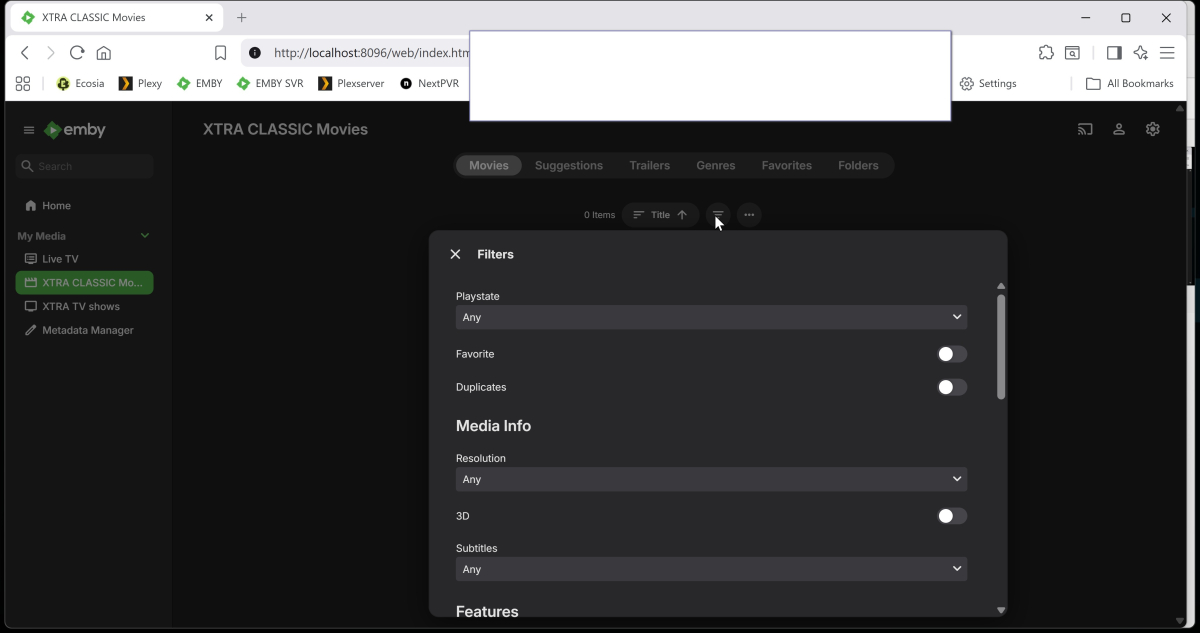Click the browser screenshot toolbar icon
The image size is (1200, 633).
tap(1072, 53)
